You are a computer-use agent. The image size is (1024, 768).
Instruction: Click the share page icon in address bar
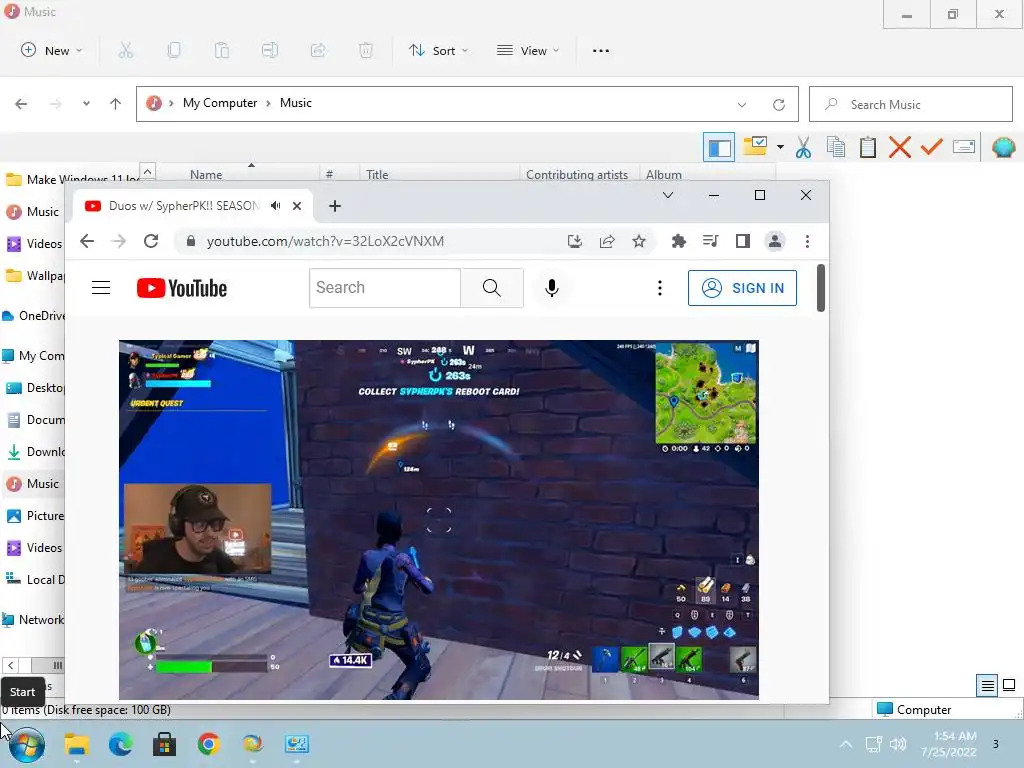(x=607, y=241)
